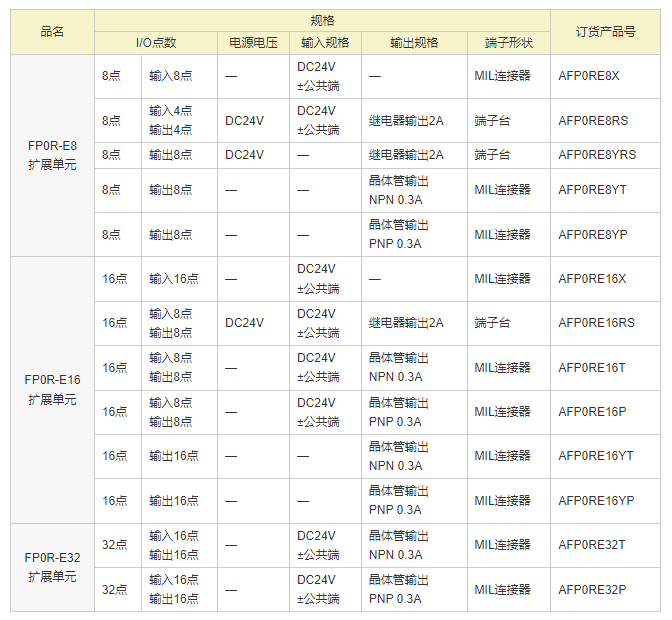
Task: Click 端子台 in AFP0RE16RS row
Action: (492, 323)
